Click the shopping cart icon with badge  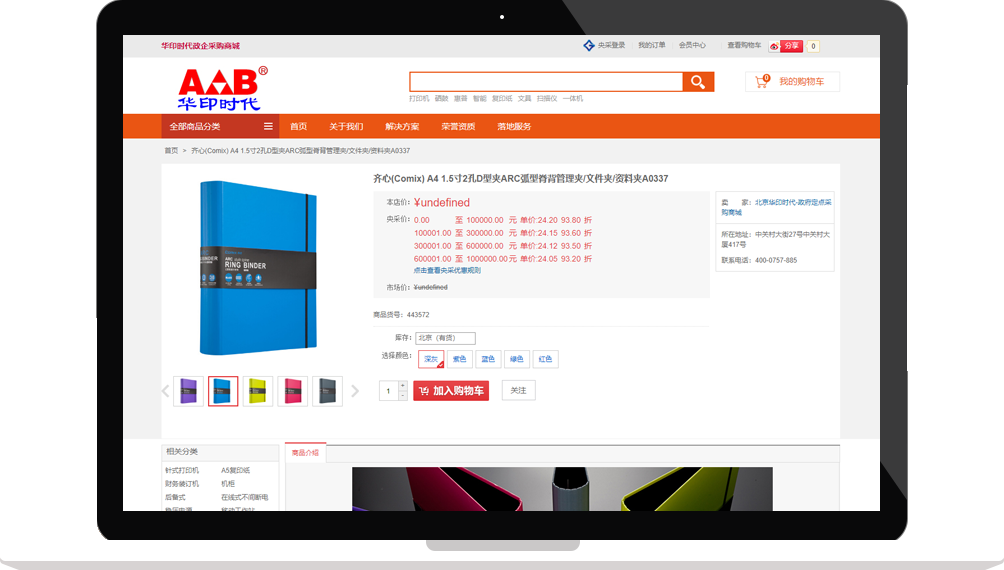(762, 81)
